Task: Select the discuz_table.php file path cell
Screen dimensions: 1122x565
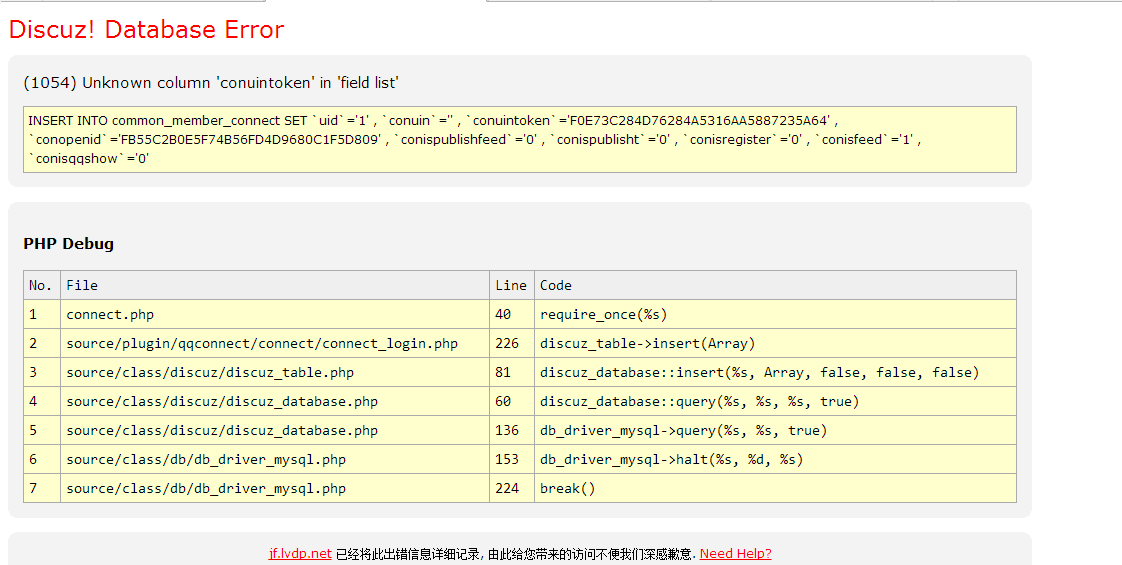Action: (x=210, y=372)
